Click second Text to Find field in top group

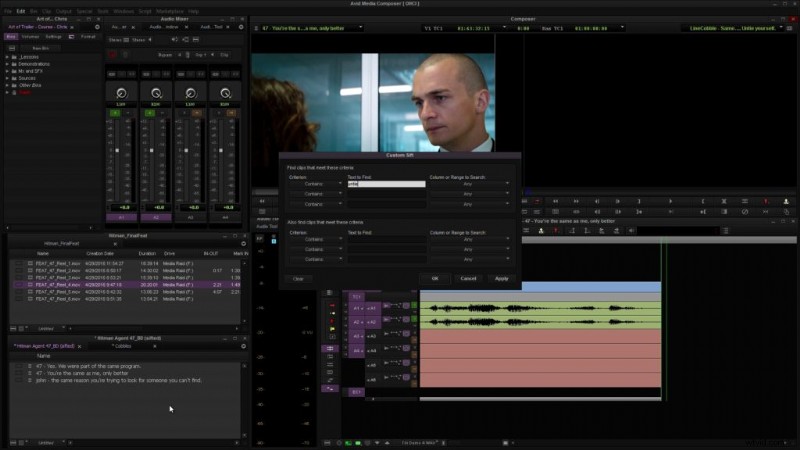pos(386,194)
